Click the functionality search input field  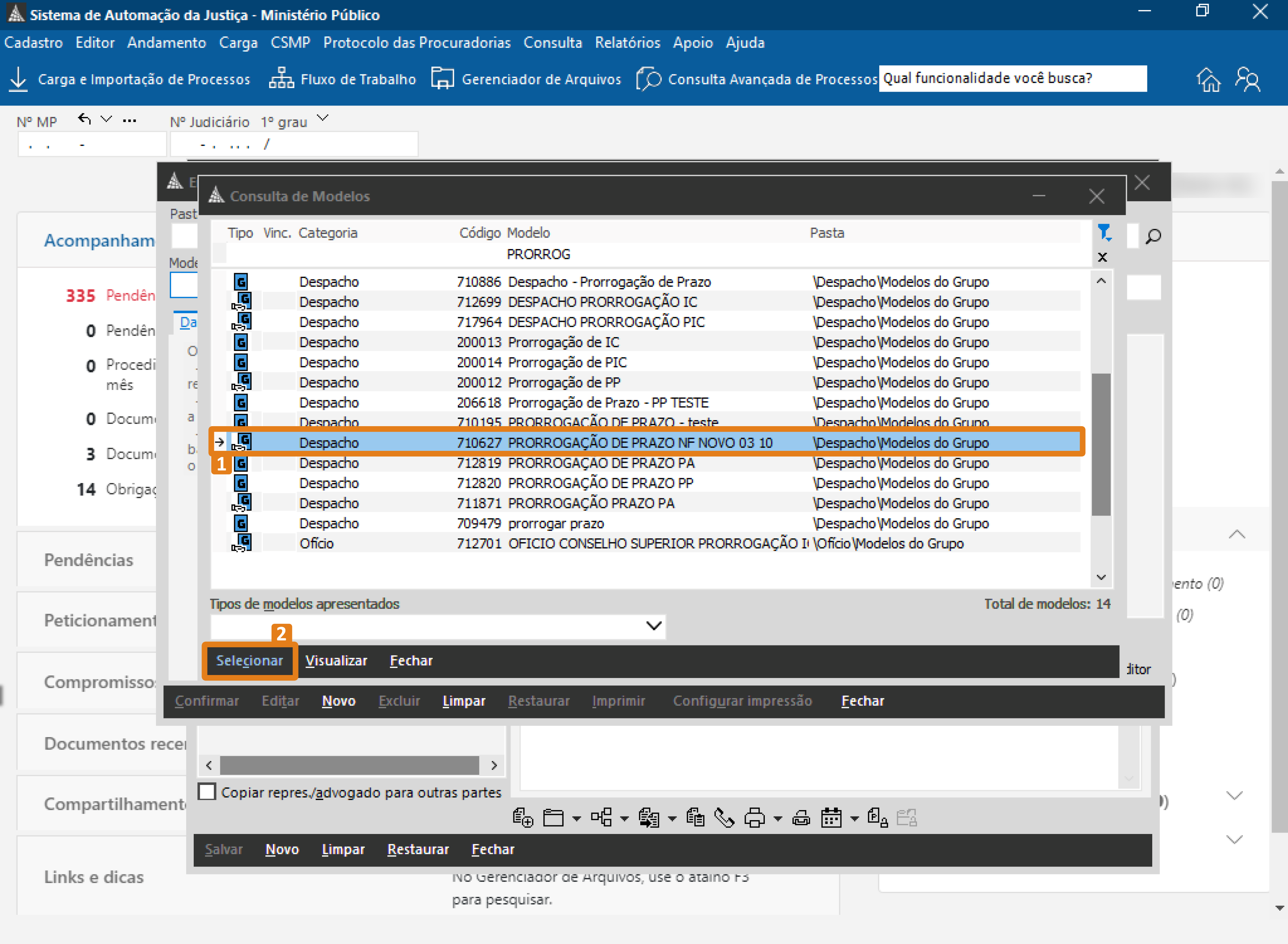point(1012,78)
